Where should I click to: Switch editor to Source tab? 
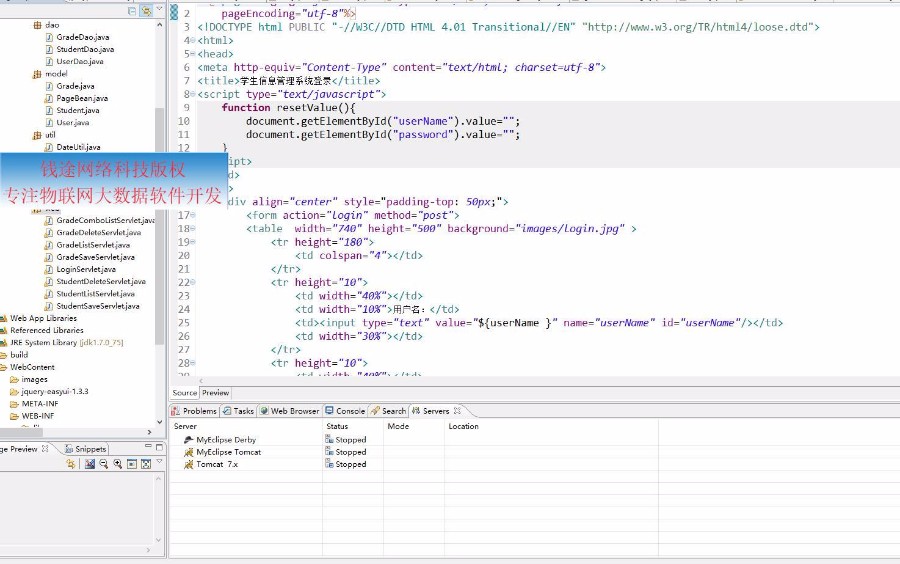pos(184,393)
